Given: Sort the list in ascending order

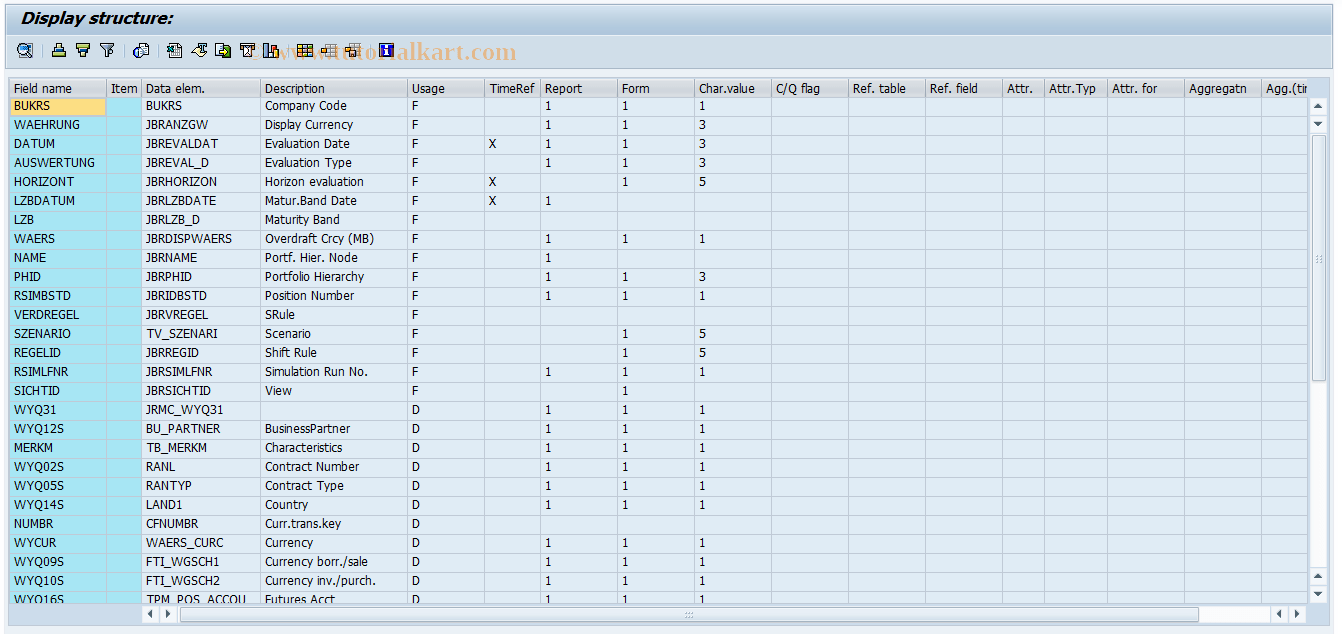Looking at the screenshot, I should (x=58, y=50).
